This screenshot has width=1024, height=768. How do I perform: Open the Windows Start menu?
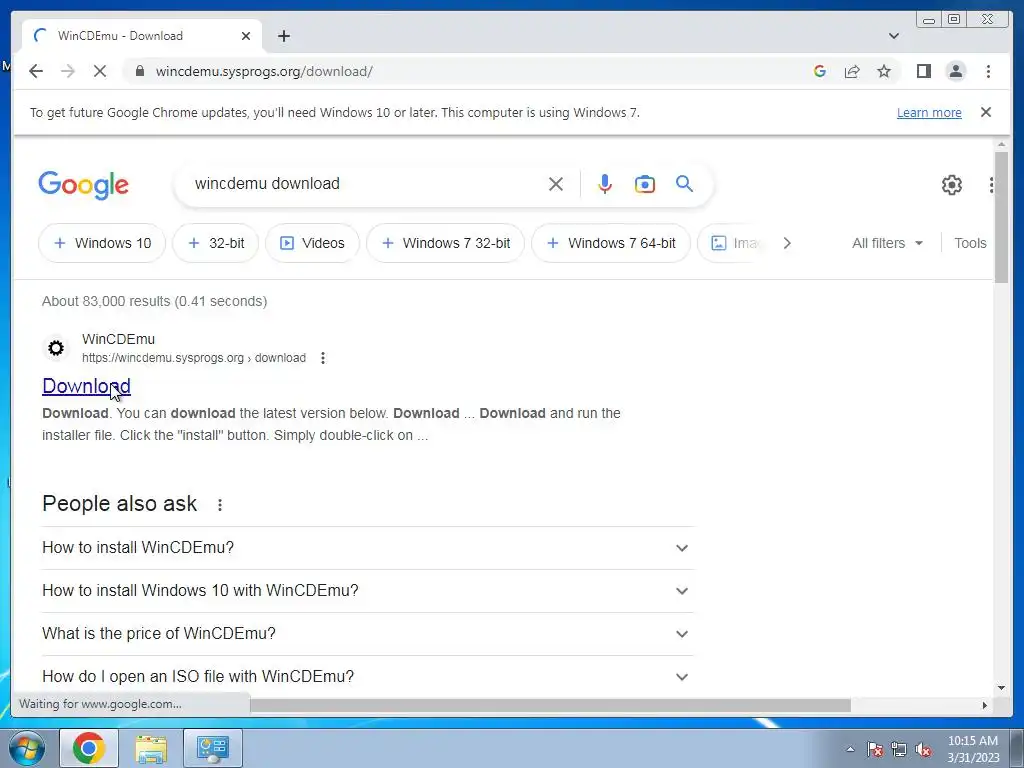pyautogui.click(x=27, y=748)
